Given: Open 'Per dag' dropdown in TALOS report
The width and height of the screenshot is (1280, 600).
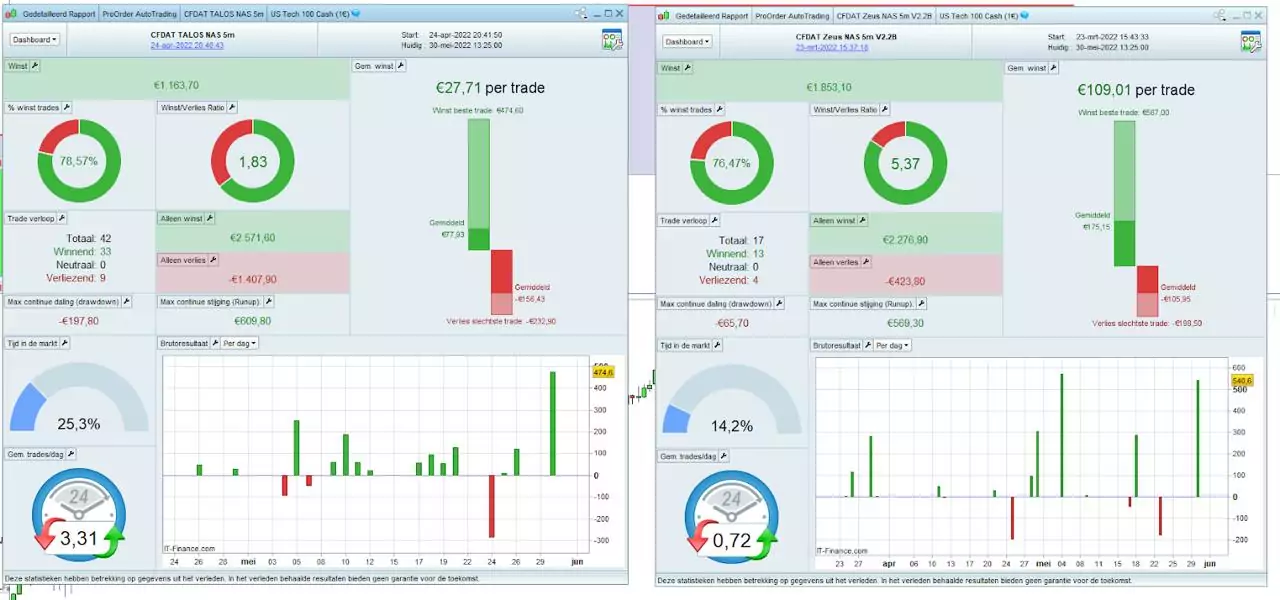Looking at the screenshot, I should click(x=240, y=343).
